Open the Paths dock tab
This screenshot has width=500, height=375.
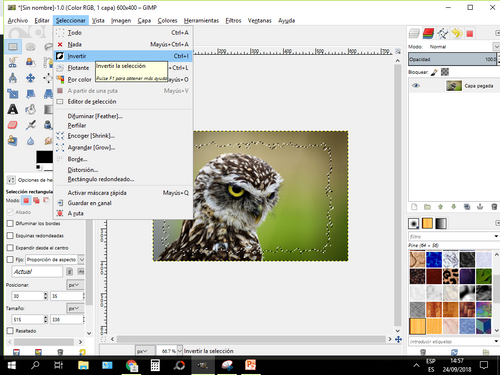(x=443, y=33)
